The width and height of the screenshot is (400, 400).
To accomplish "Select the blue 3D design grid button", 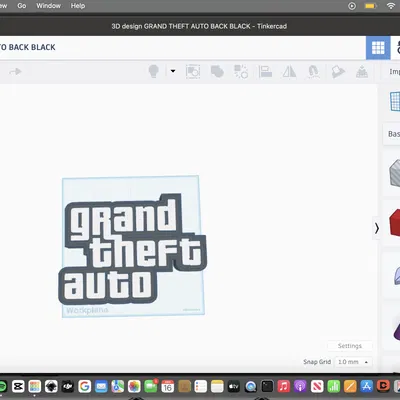I will (378, 48).
